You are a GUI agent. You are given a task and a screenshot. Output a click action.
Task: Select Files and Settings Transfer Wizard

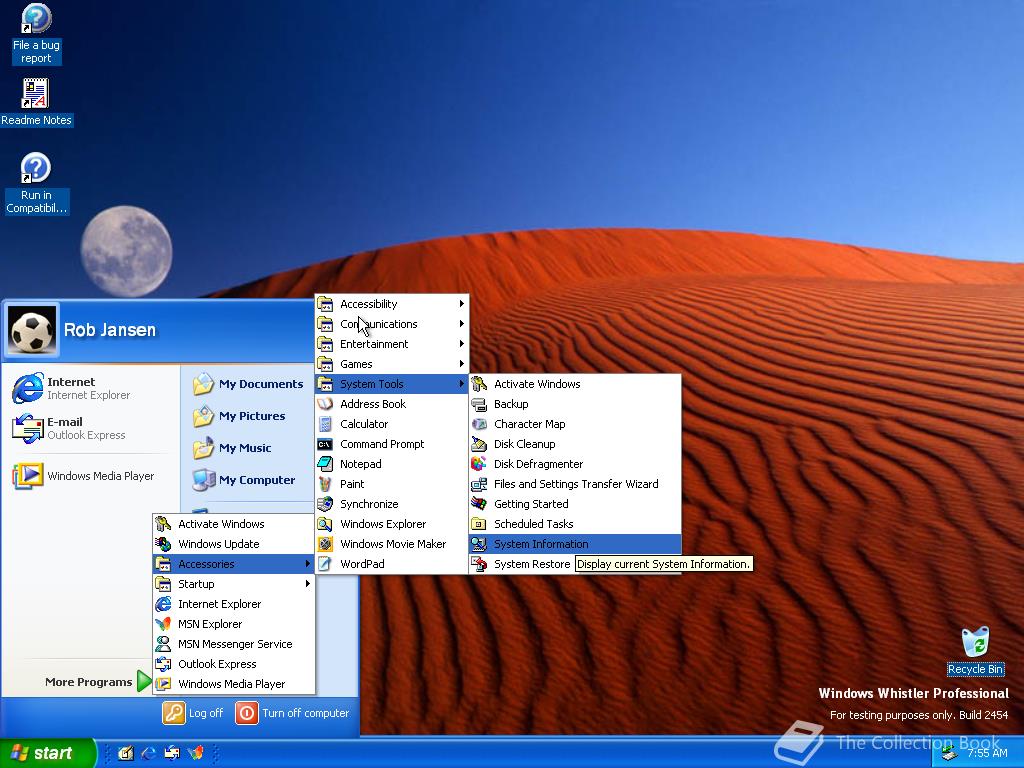575,484
